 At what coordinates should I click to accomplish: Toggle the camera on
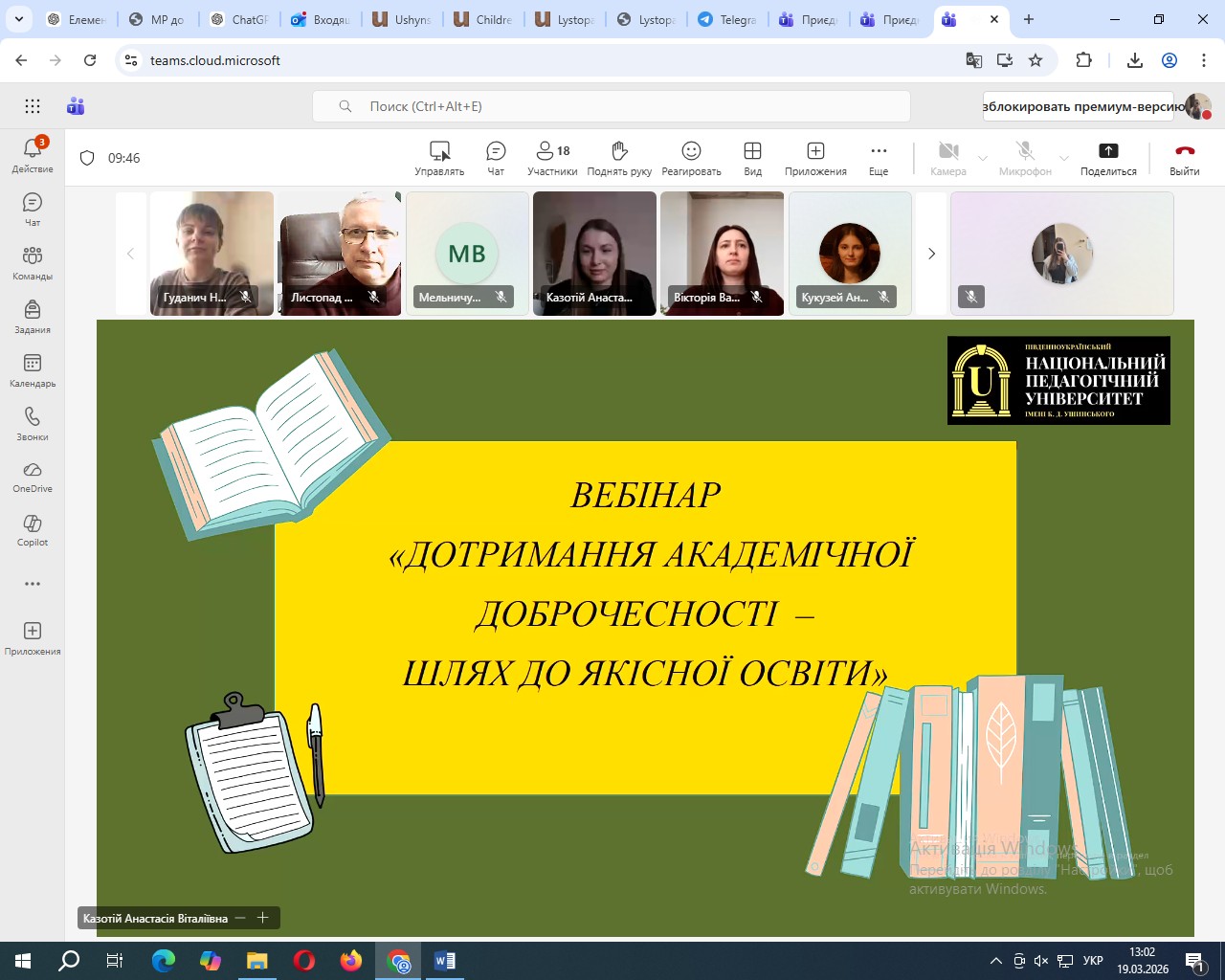(947, 158)
